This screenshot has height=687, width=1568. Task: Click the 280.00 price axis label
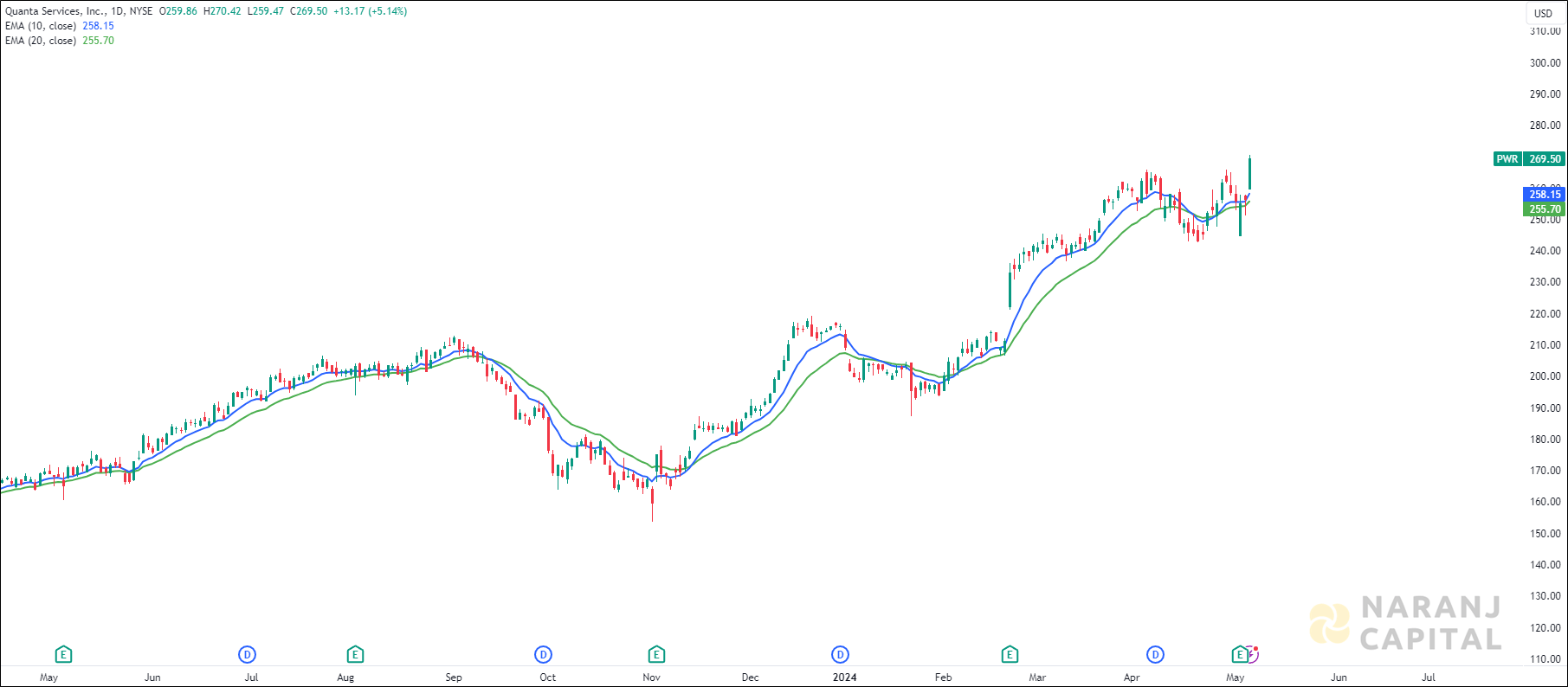(1545, 125)
